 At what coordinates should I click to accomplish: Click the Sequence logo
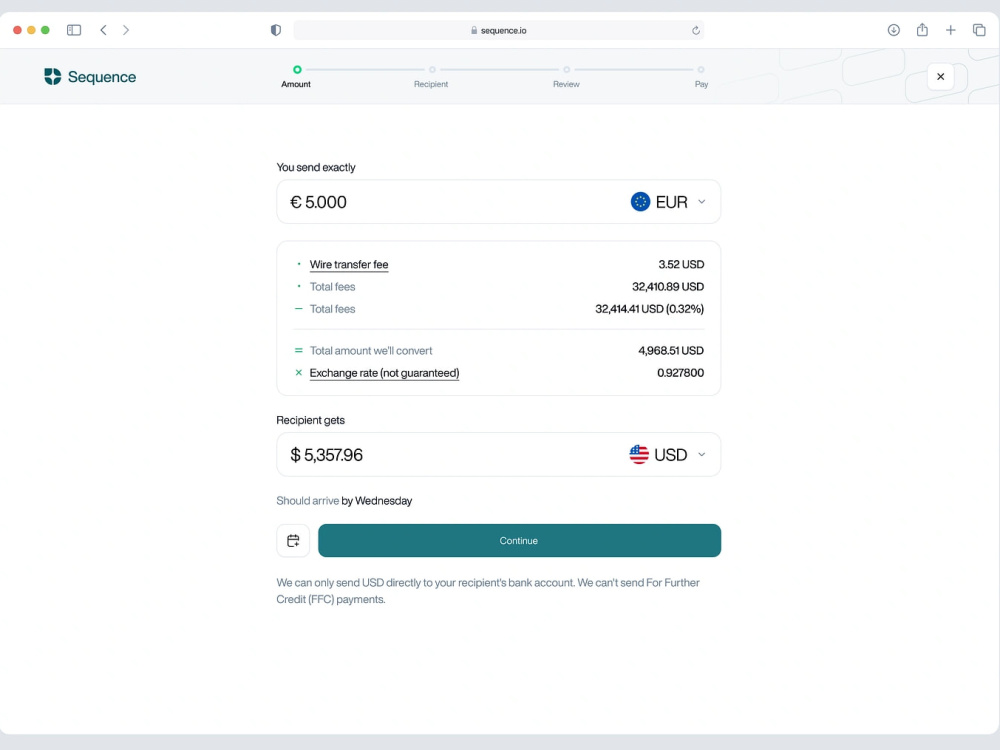click(x=90, y=77)
